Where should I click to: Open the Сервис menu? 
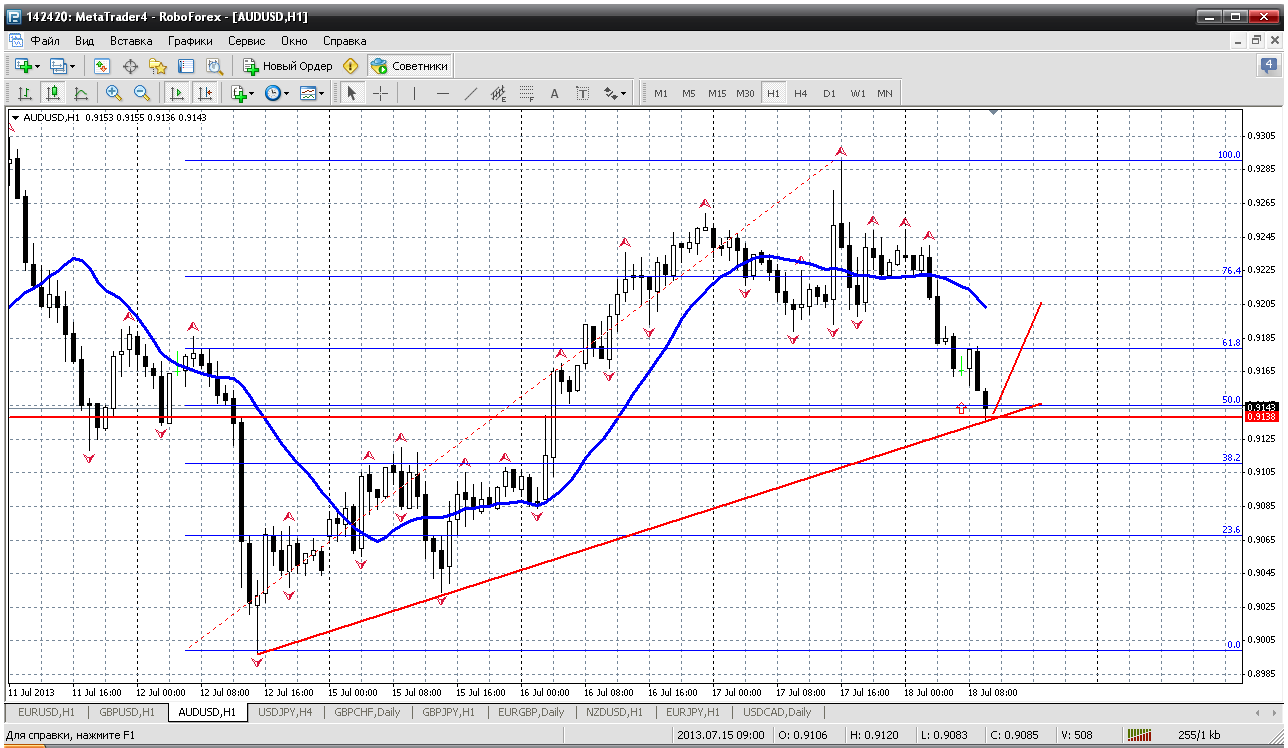[x=246, y=41]
